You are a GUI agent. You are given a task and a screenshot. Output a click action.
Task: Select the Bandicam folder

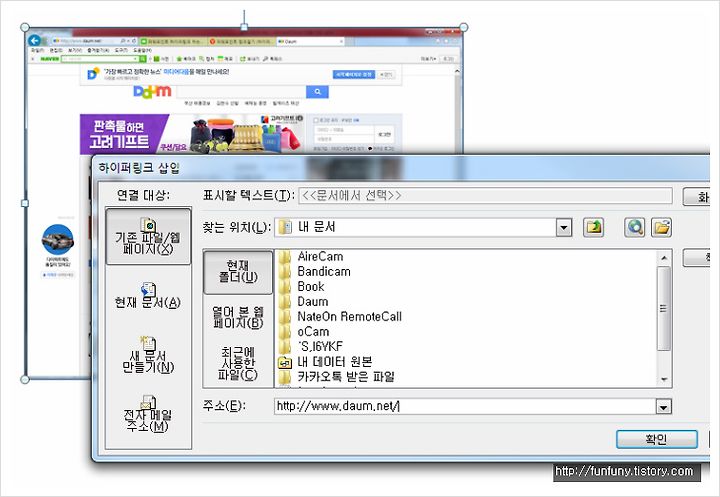pyautogui.click(x=324, y=271)
